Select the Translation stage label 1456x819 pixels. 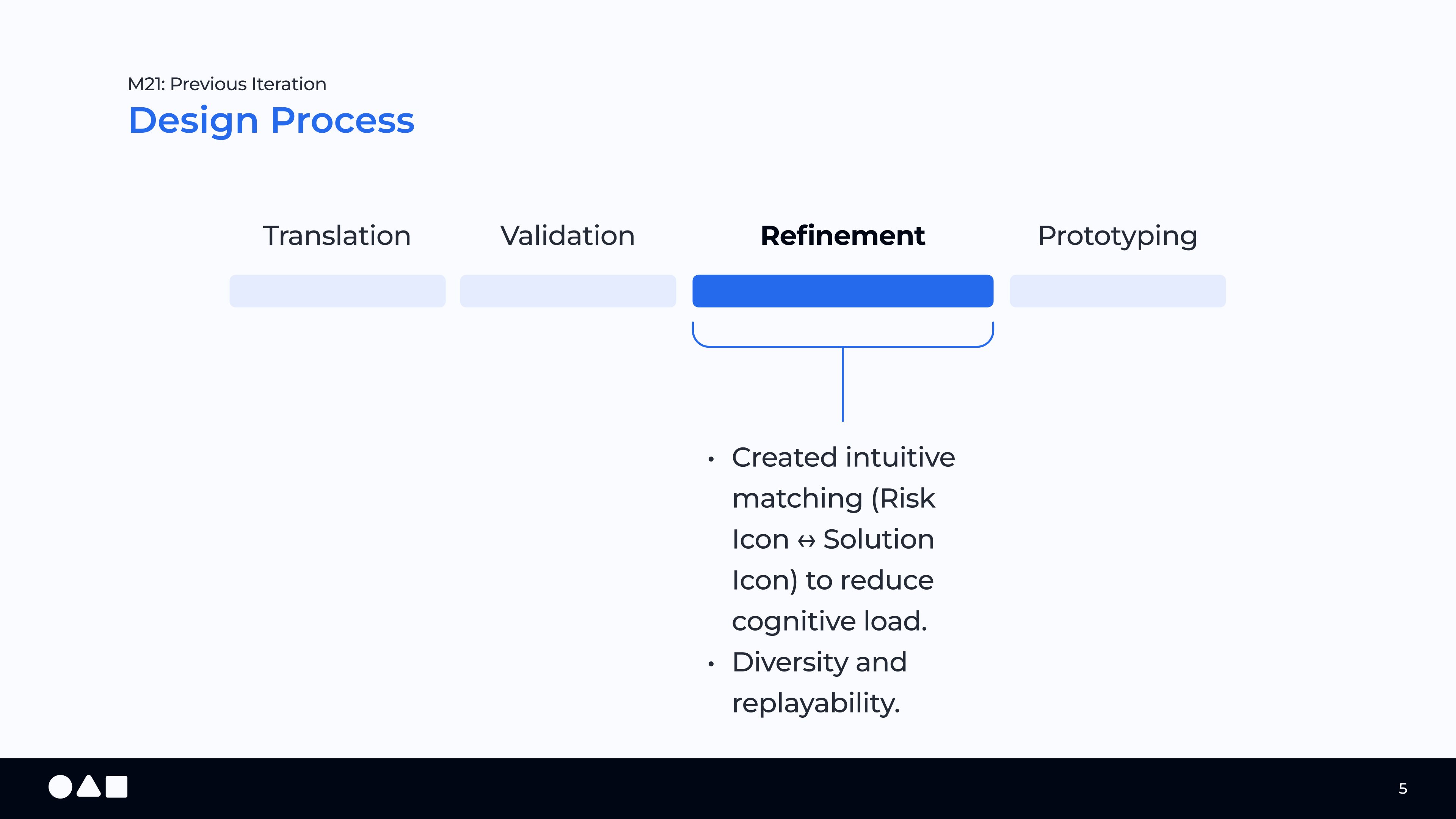(x=337, y=236)
